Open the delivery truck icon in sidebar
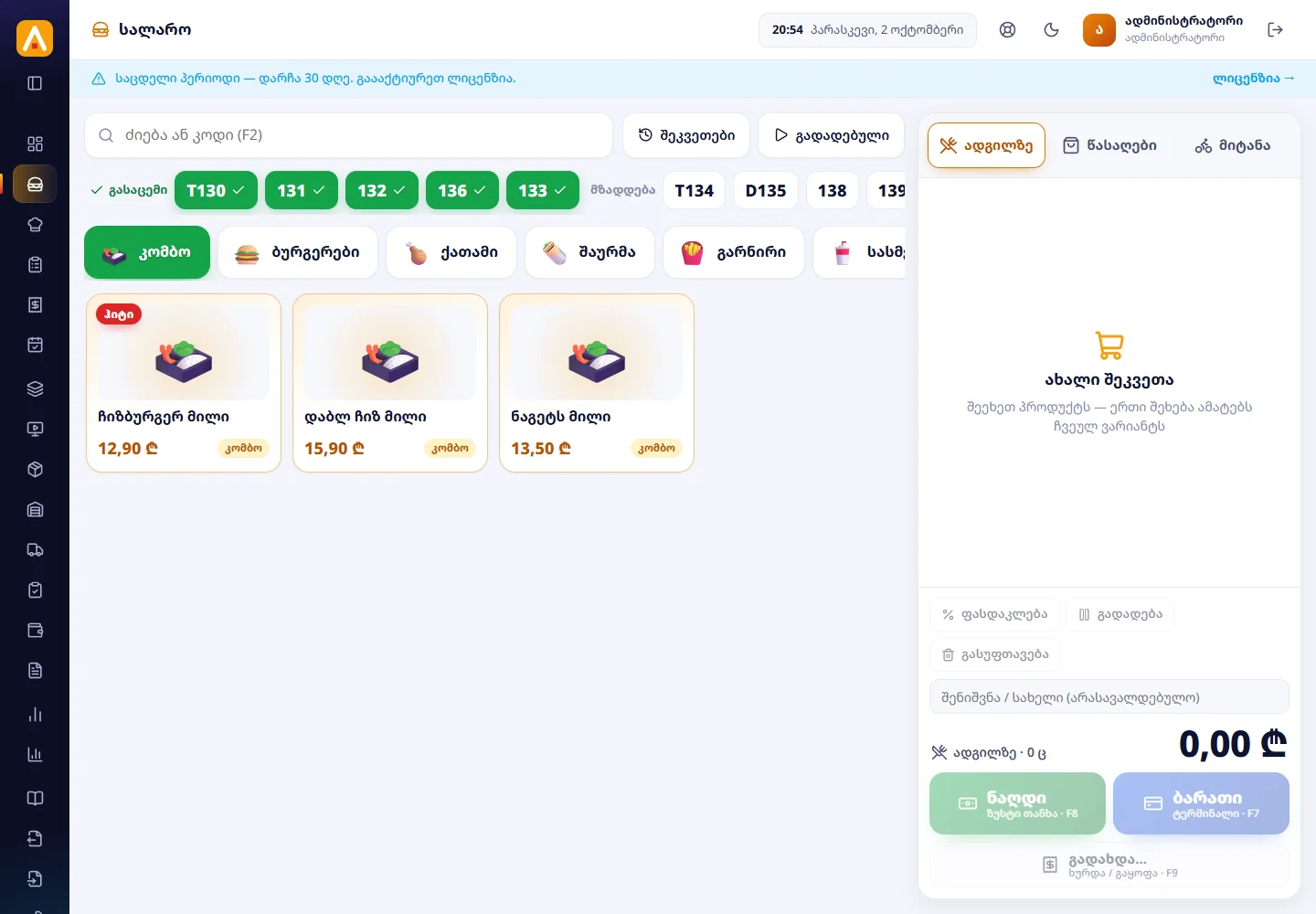 click(x=35, y=549)
